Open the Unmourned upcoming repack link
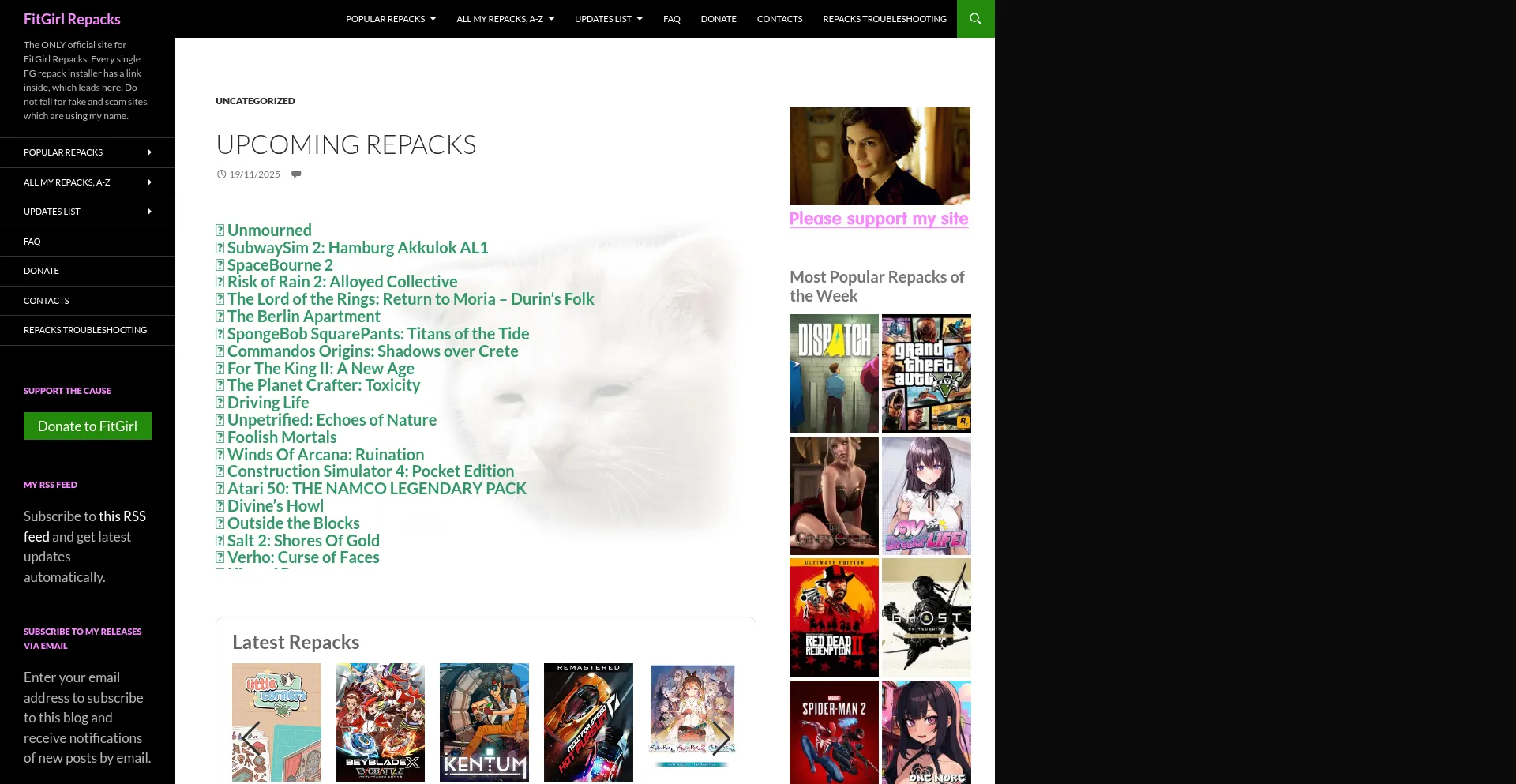1516x784 pixels. [269, 231]
